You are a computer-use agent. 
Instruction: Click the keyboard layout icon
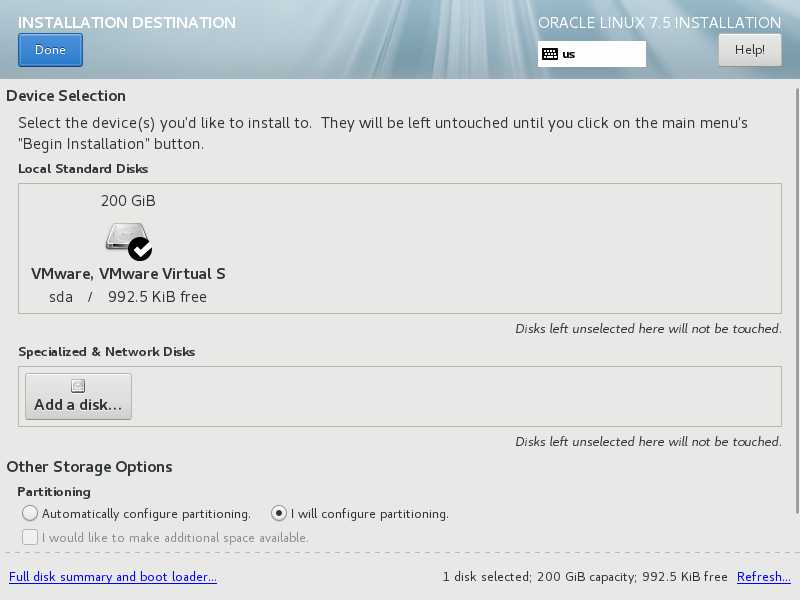[x=549, y=54]
